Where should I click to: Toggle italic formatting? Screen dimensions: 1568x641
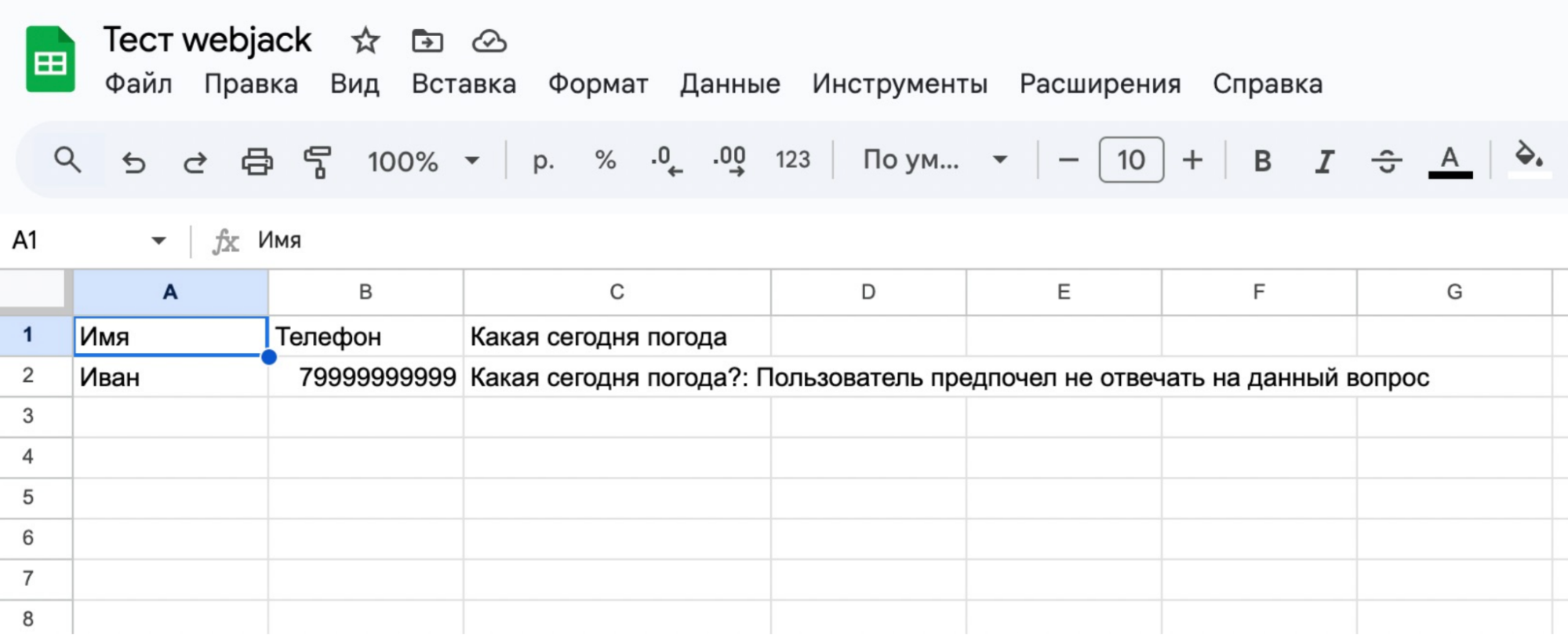click(1324, 161)
